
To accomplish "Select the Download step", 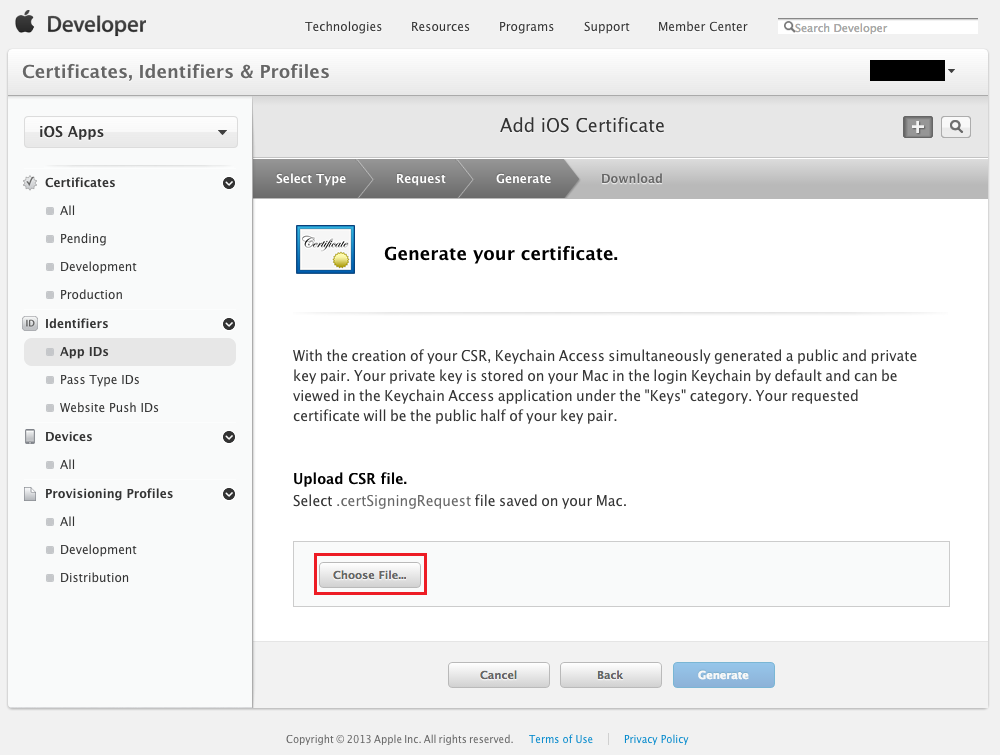I will point(632,179).
